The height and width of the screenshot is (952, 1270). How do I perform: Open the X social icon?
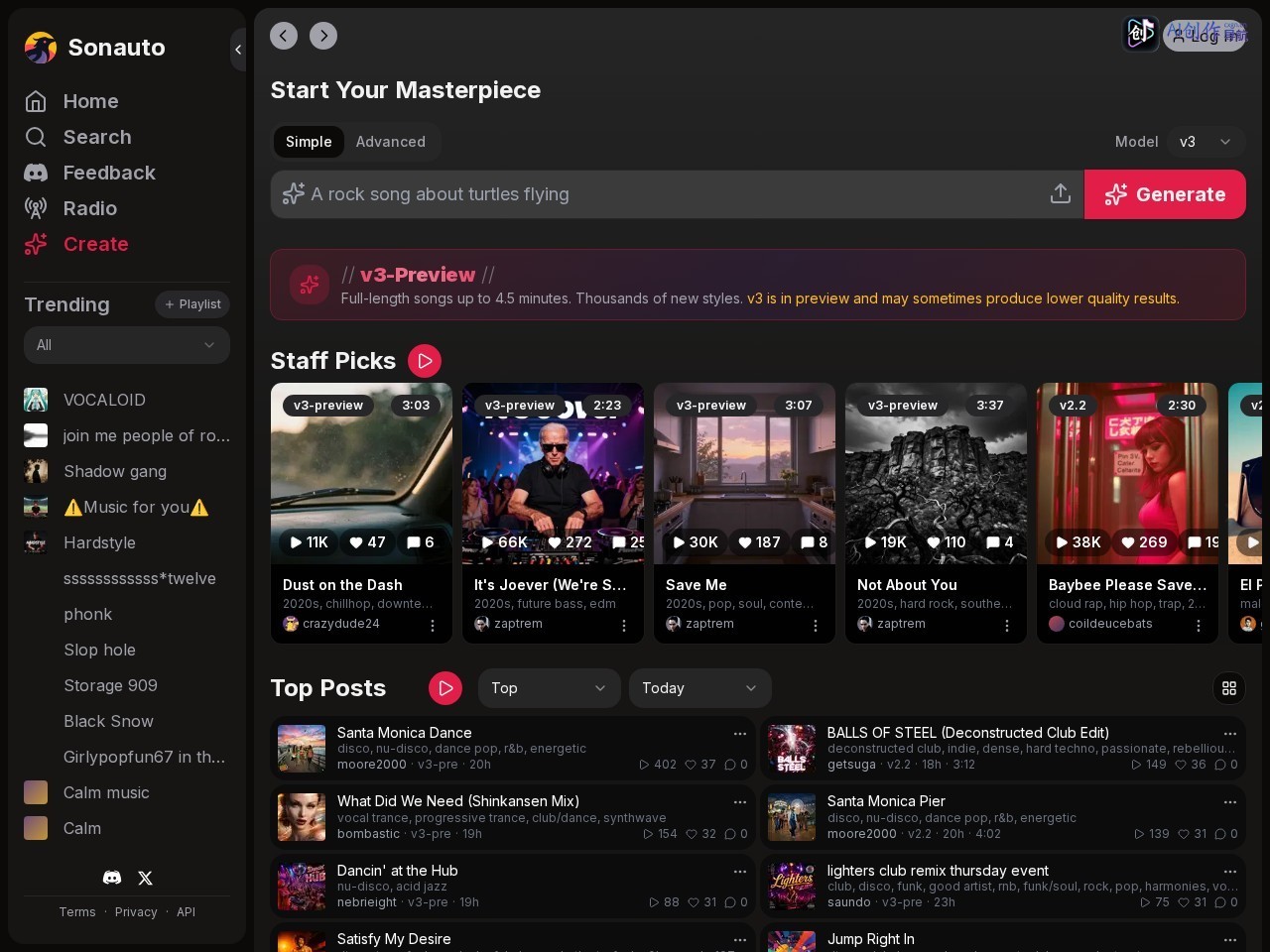[146, 878]
